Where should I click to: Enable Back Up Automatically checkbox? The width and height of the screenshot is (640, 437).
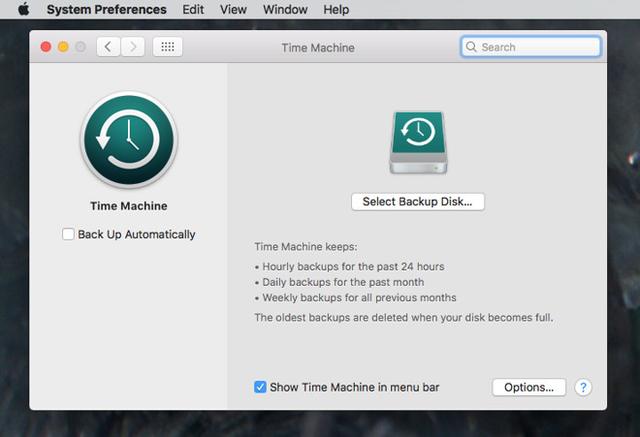point(68,235)
